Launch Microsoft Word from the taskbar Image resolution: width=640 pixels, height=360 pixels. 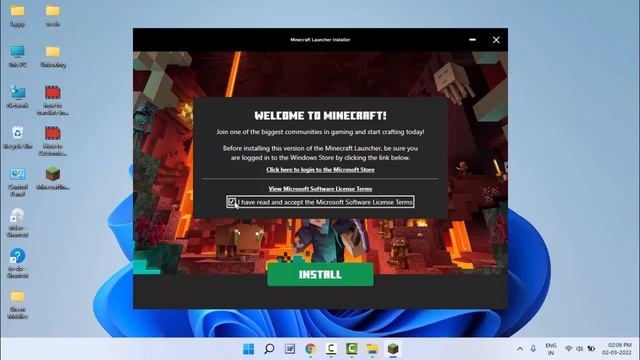coord(290,349)
